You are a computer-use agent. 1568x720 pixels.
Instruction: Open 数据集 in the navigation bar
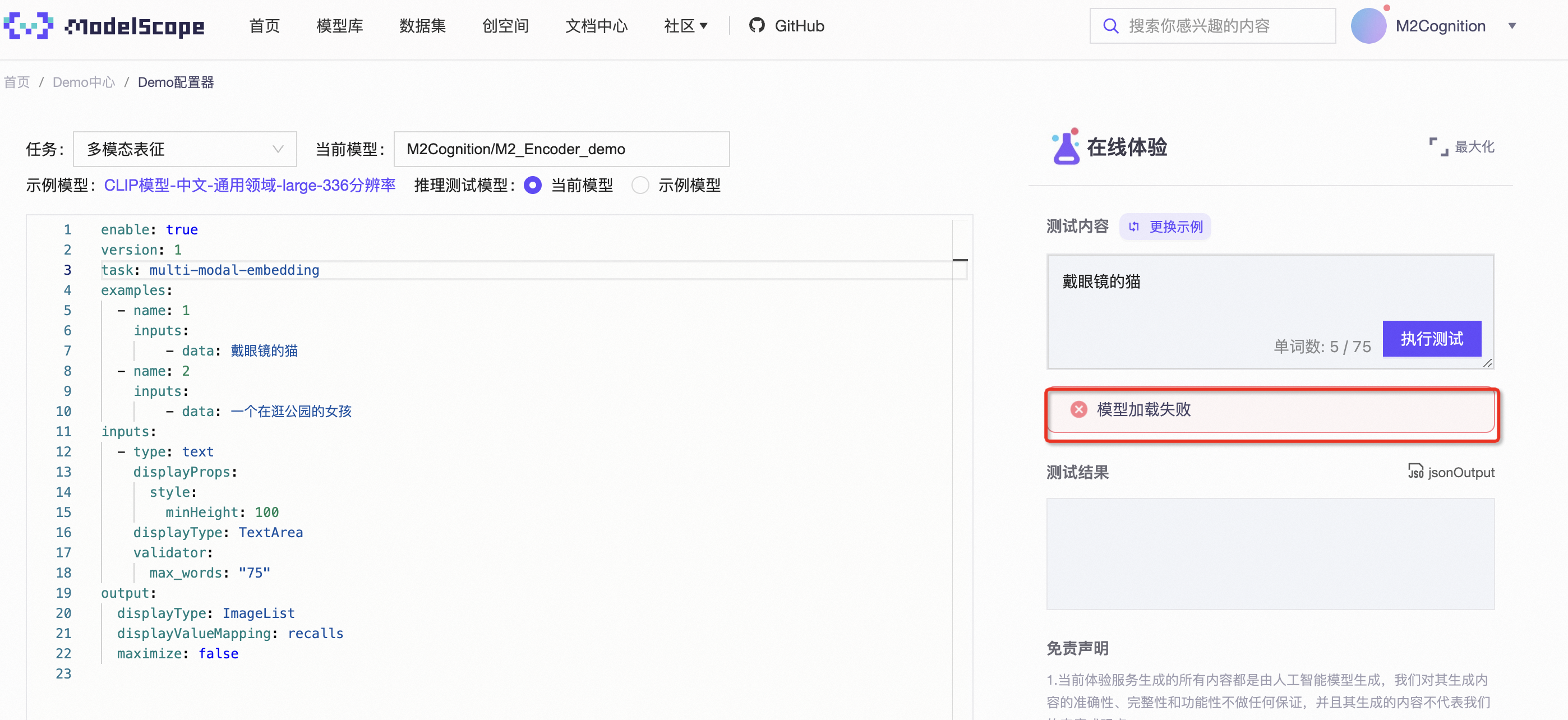coord(422,26)
